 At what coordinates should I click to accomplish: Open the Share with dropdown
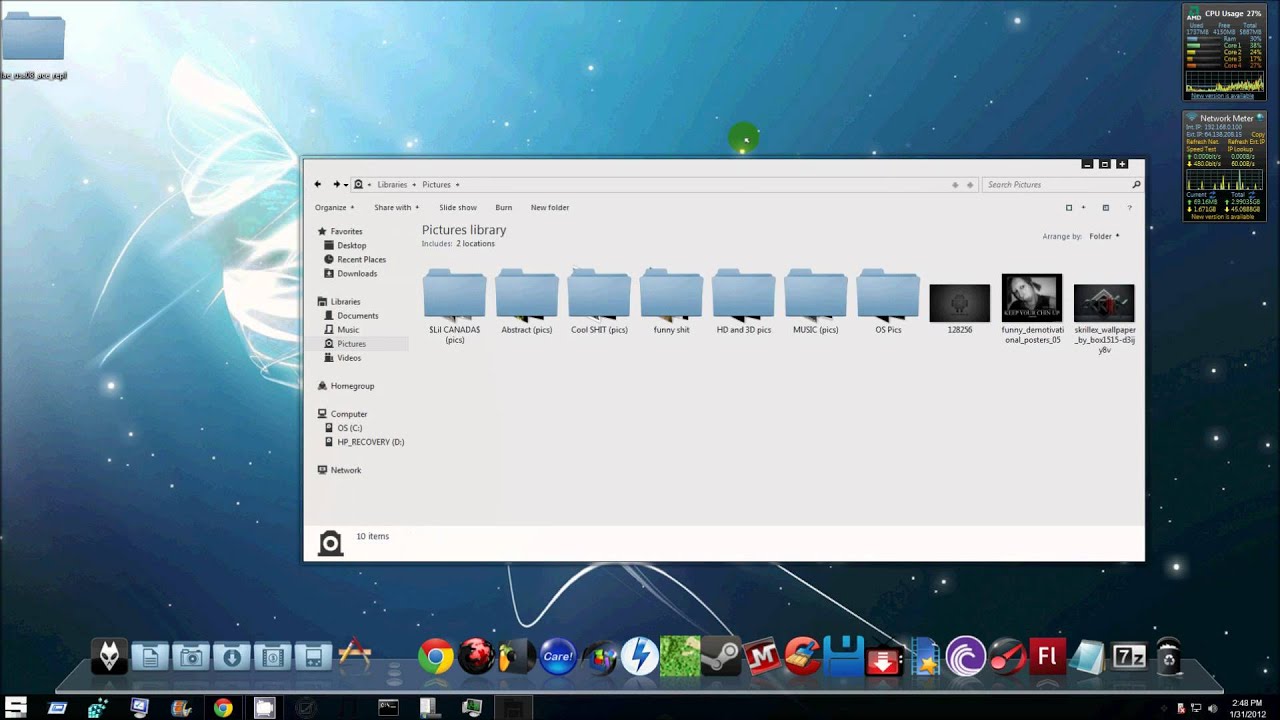pos(396,208)
